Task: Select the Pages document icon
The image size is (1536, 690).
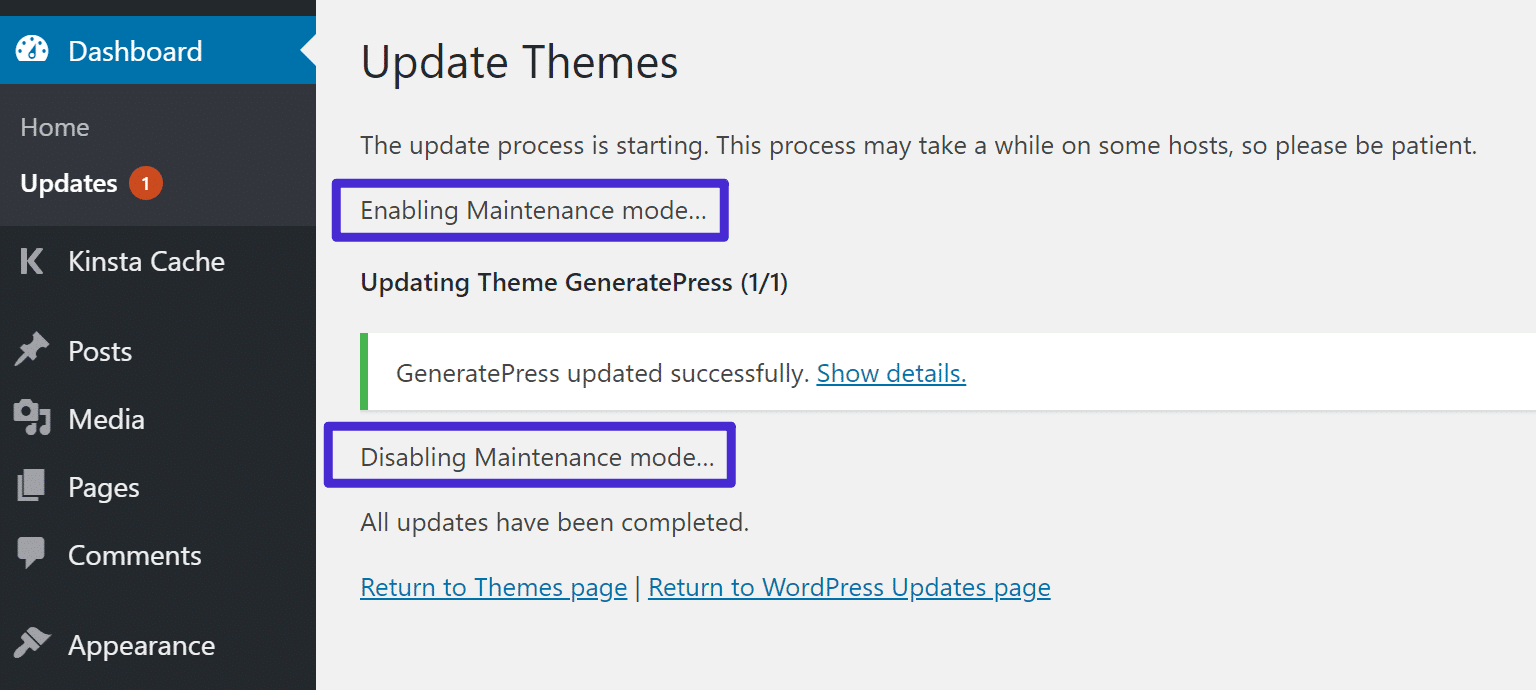Action: tap(33, 486)
